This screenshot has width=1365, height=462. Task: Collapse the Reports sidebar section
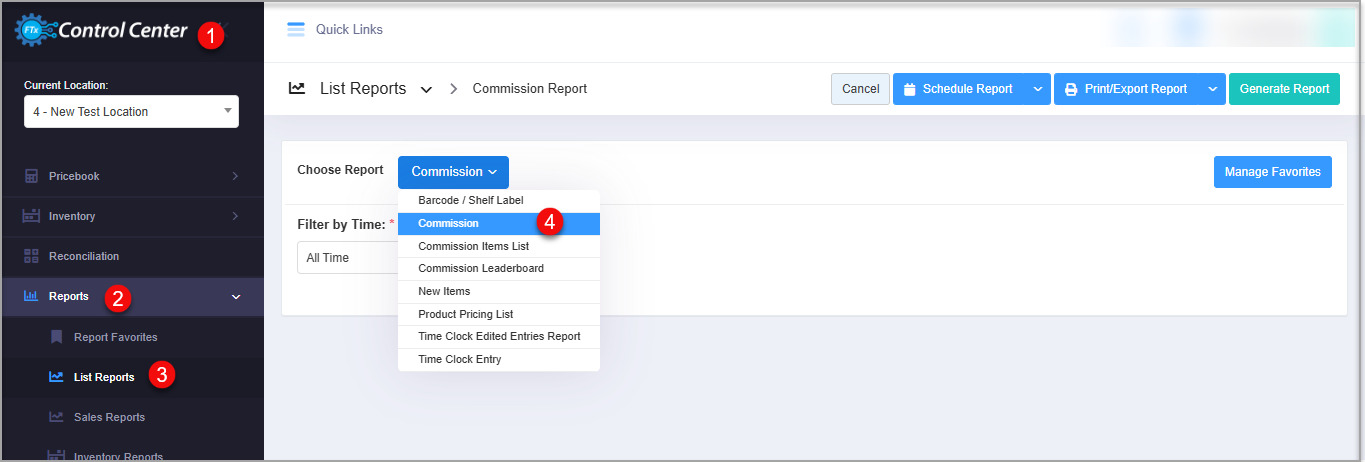point(236,297)
